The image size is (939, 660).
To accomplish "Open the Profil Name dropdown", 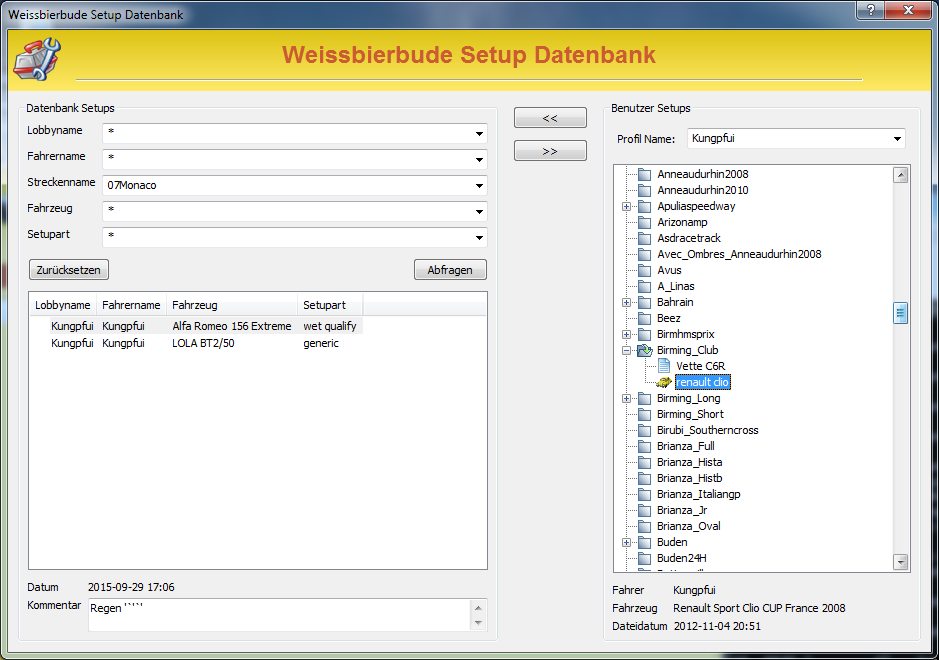I will (896, 139).
